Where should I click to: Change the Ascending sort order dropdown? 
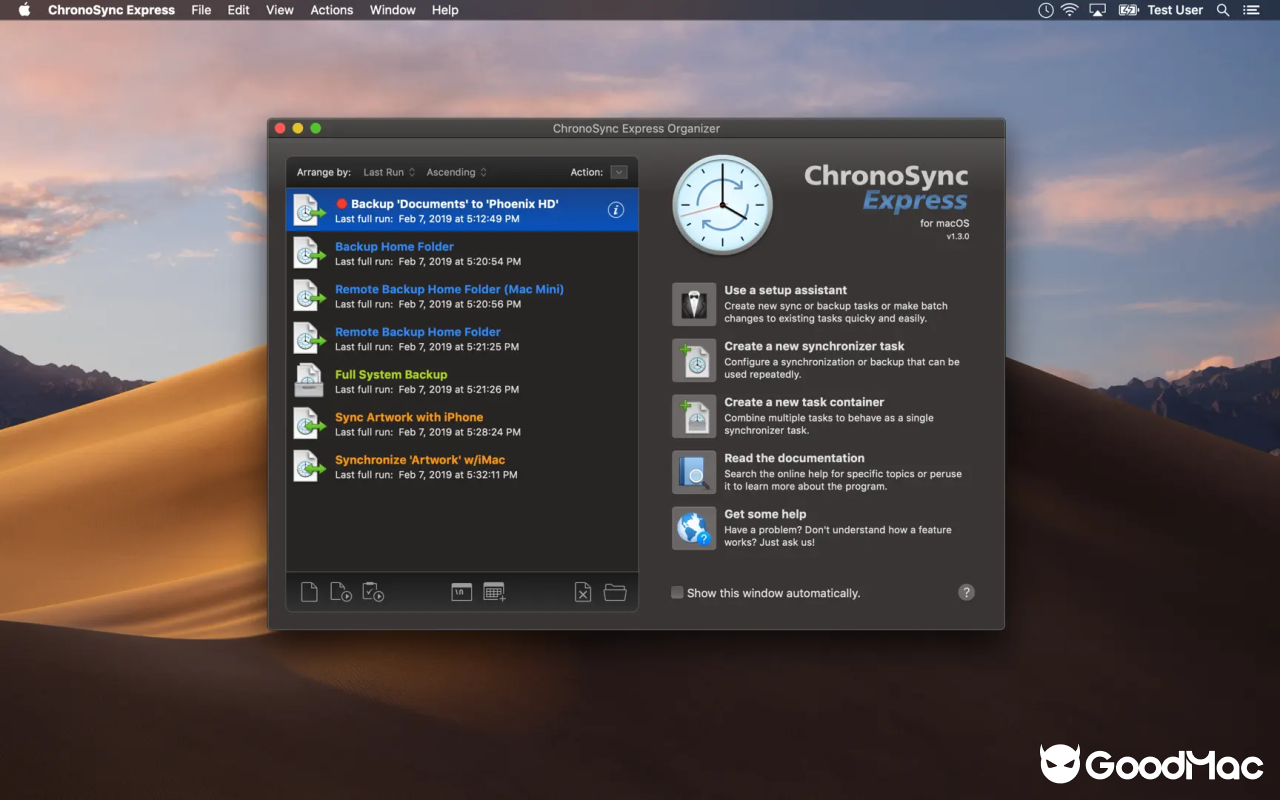456,171
